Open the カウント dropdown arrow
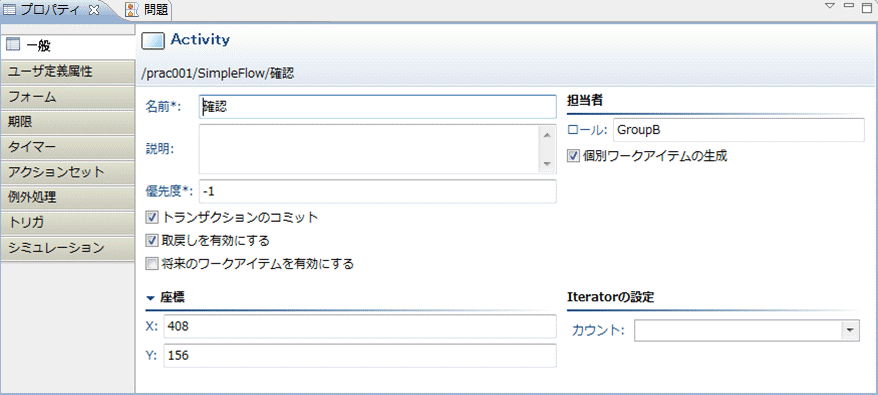The width and height of the screenshot is (878, 395). coord(851,331)
